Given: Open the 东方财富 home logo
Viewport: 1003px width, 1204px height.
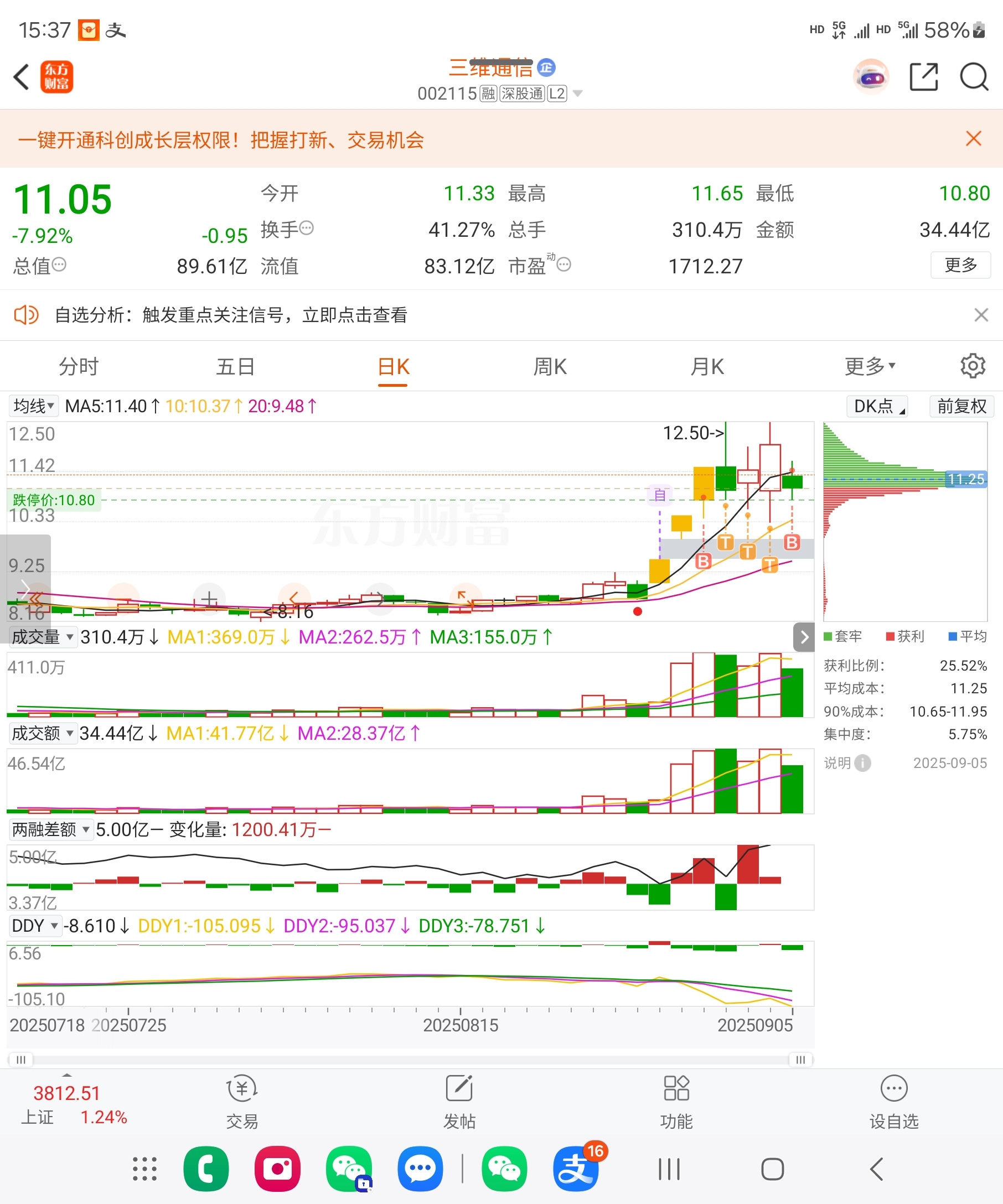Looking at the screenshot, I should tap(57, 77).
